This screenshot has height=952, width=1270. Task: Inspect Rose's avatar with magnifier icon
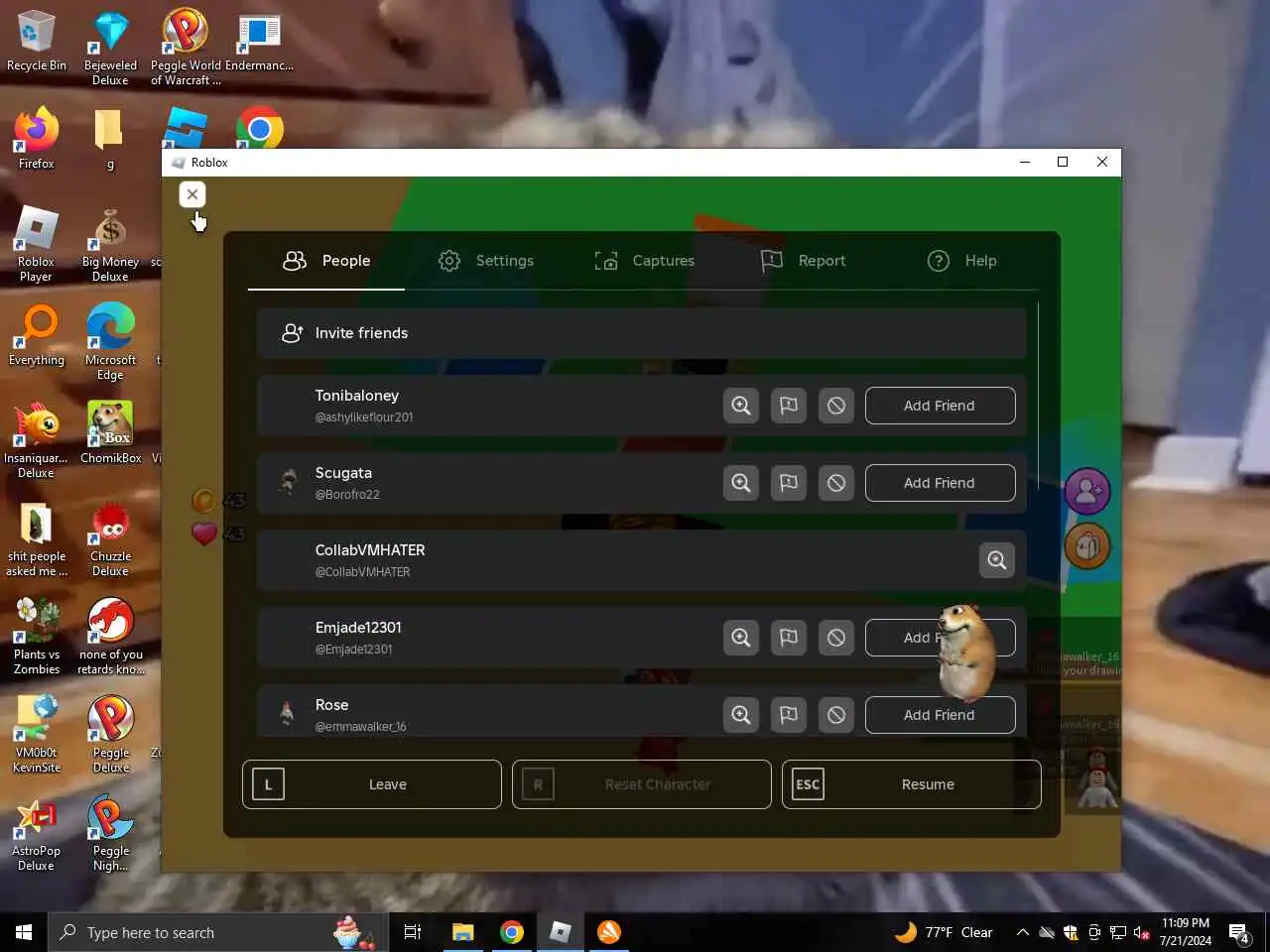tap(741, 715)
